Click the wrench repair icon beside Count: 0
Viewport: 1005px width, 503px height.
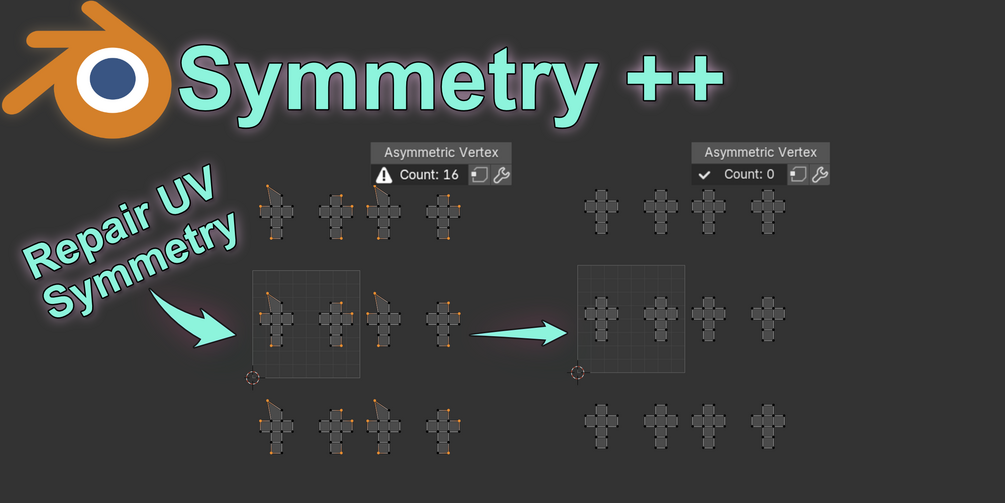(x=820, y=174)
